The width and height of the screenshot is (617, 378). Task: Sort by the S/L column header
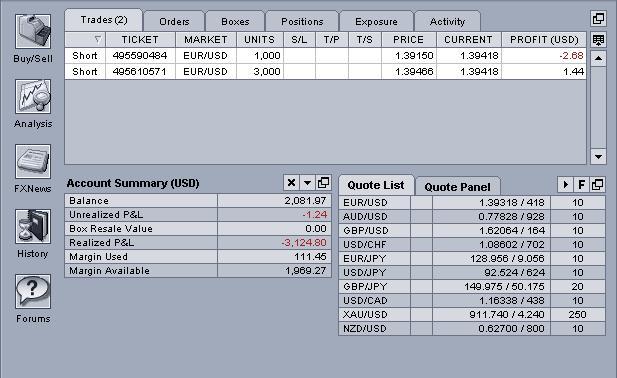pos(299,40)
